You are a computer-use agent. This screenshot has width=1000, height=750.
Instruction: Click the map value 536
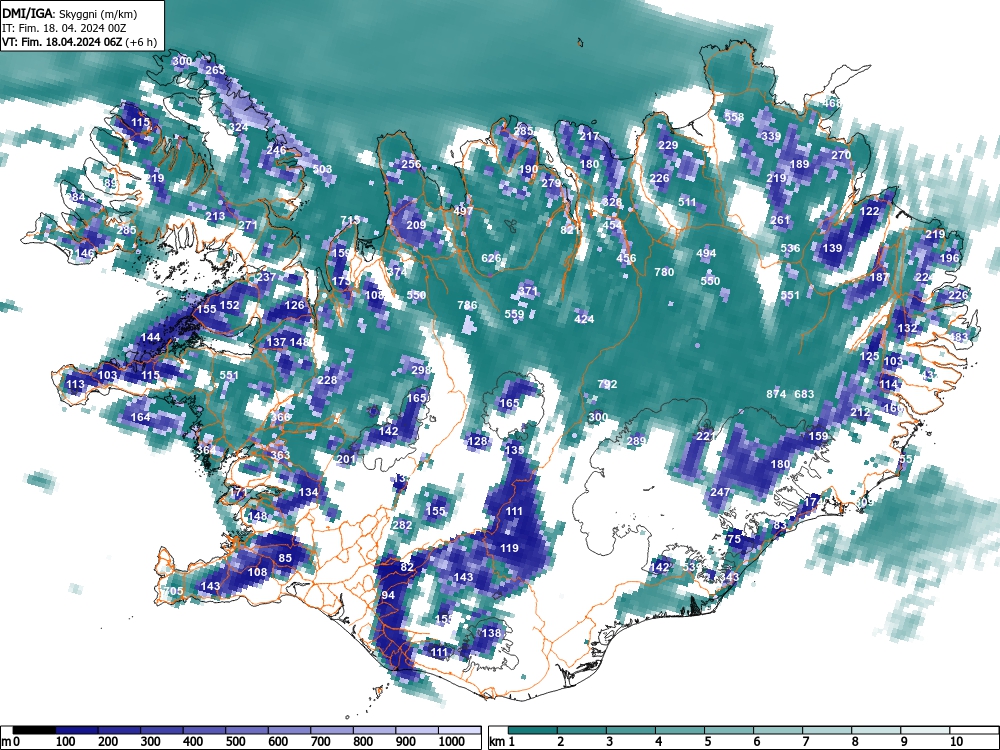coord(790,248)
